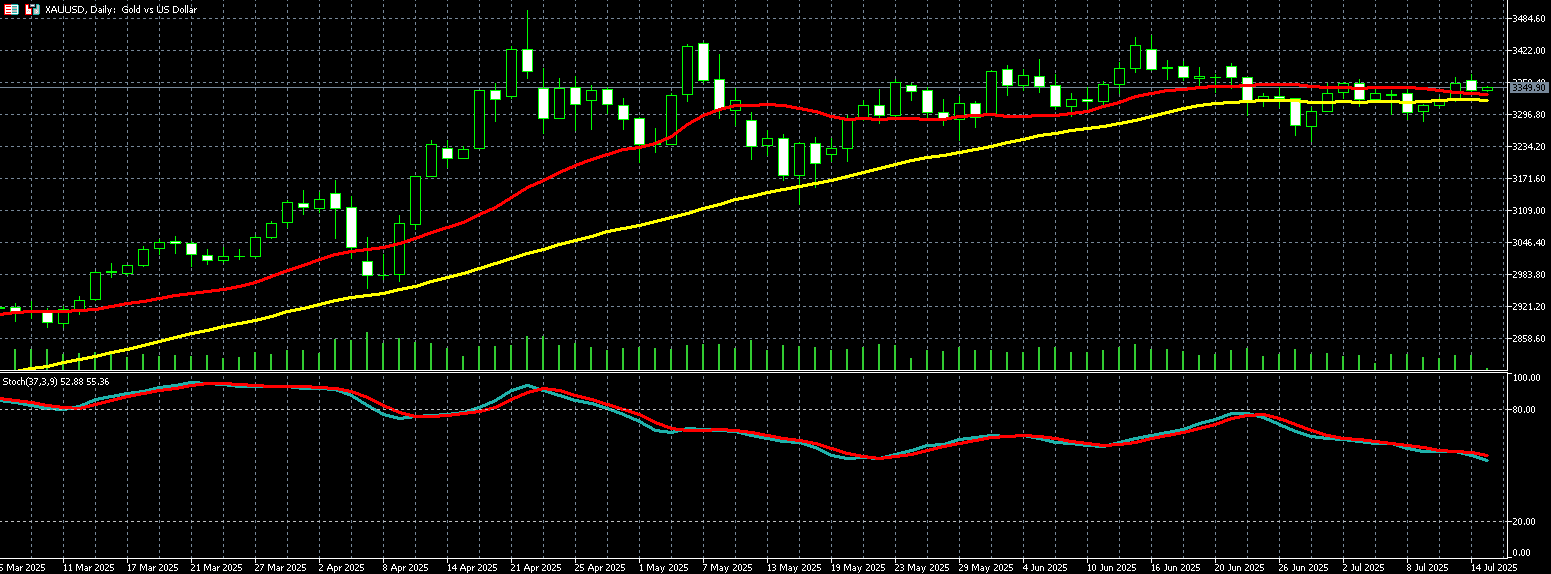Click the 2858.60 price level on the axis
Screen dimensions: 1551x574
[x=1530, y=339]
